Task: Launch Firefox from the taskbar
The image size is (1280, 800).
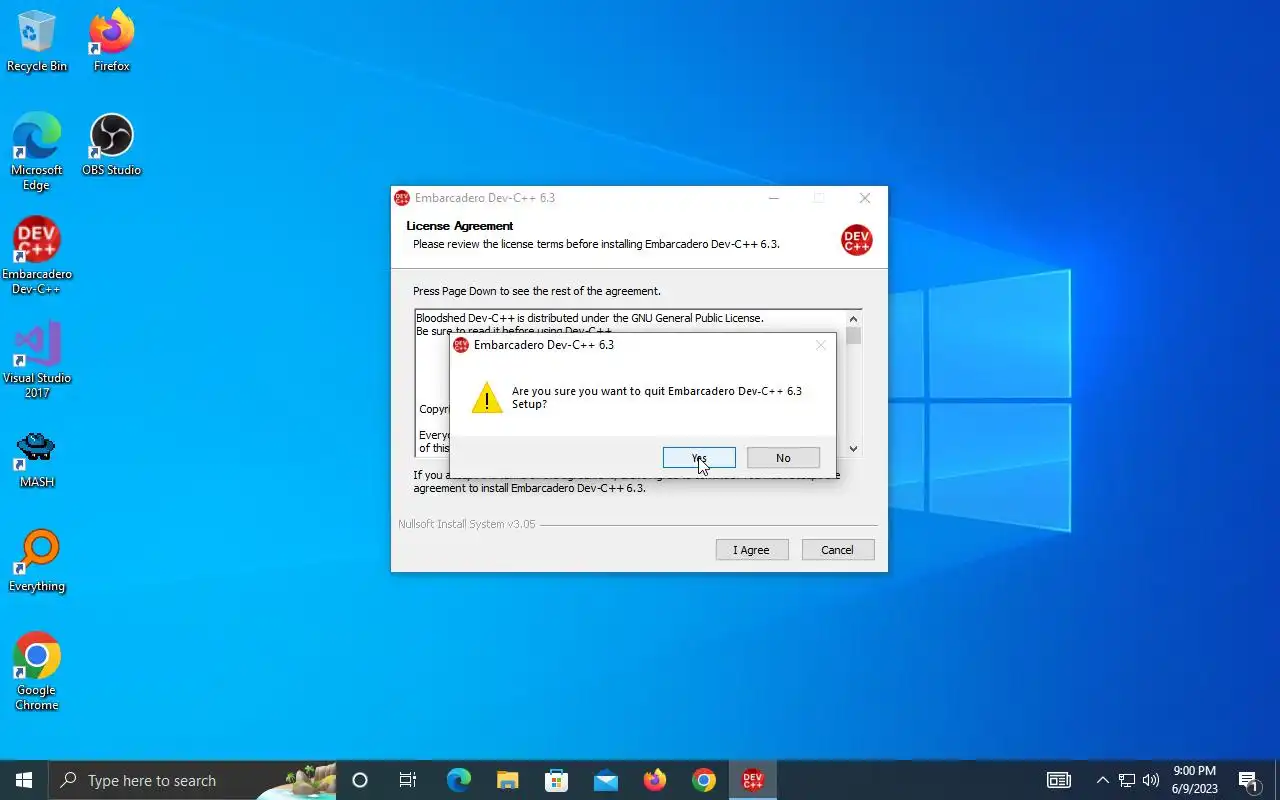Action: [x=655, y=780]
